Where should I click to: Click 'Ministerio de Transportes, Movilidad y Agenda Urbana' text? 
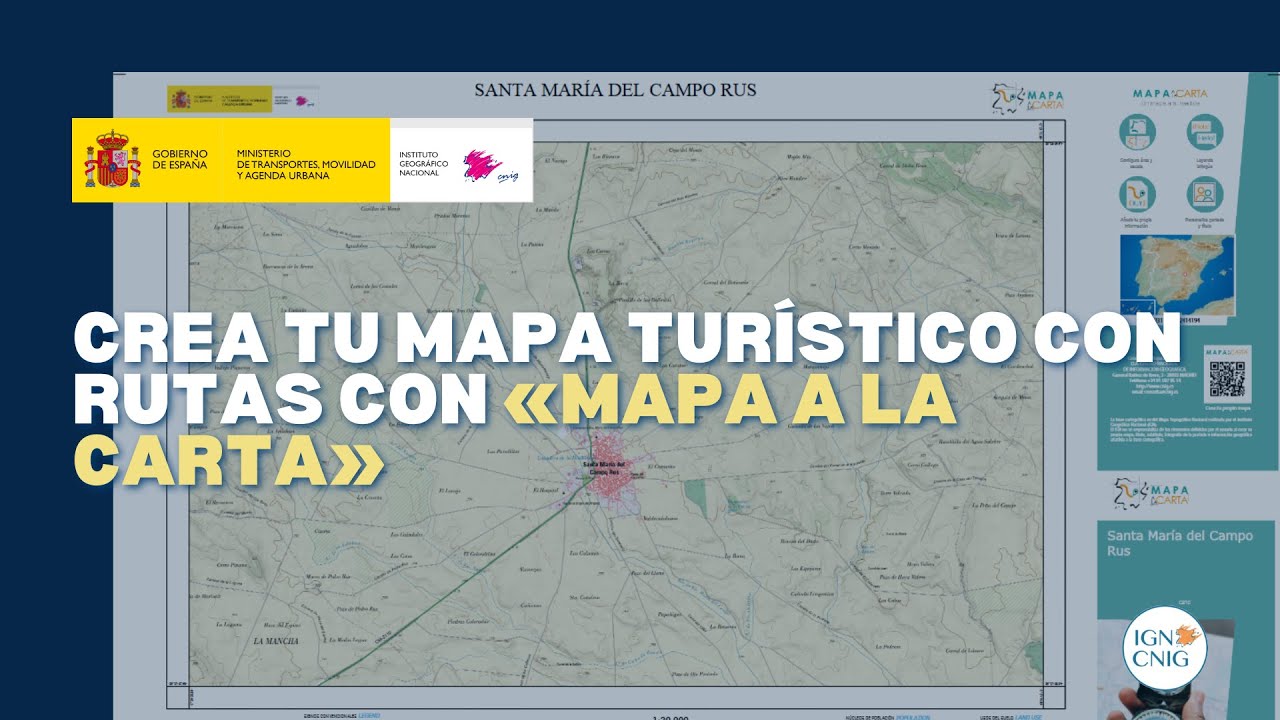click(306, 164)
